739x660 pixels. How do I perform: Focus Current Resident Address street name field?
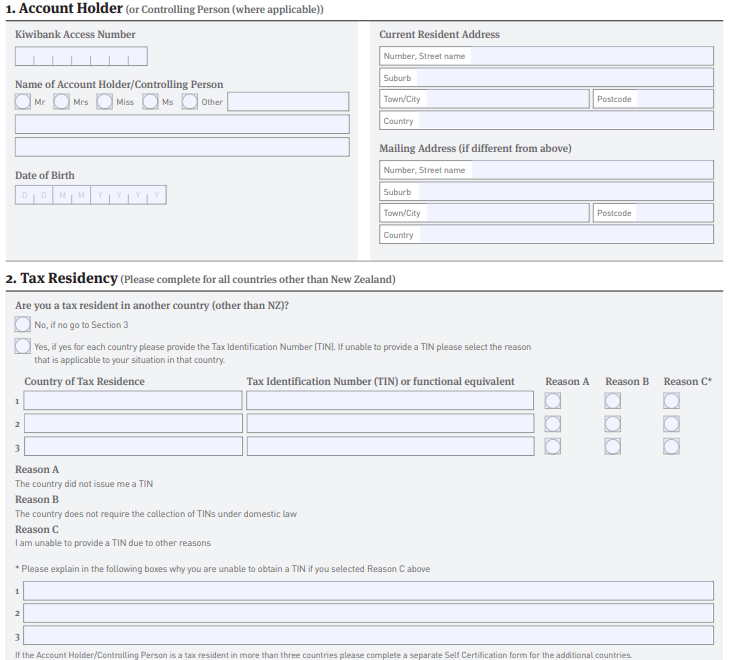click(546, 56)
